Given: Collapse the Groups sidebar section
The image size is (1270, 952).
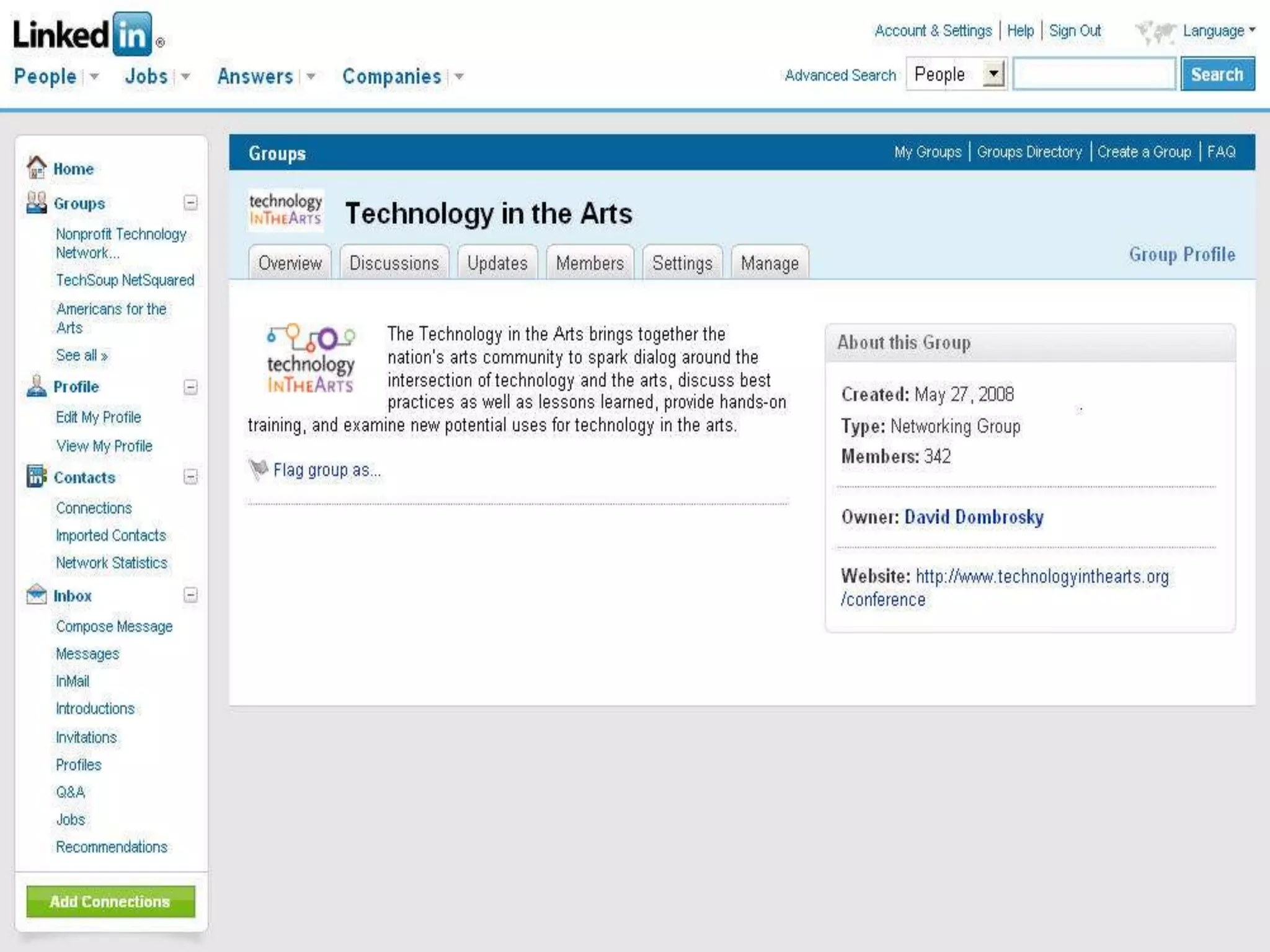Looking at the screenshot, I should (x=191, y=203).
